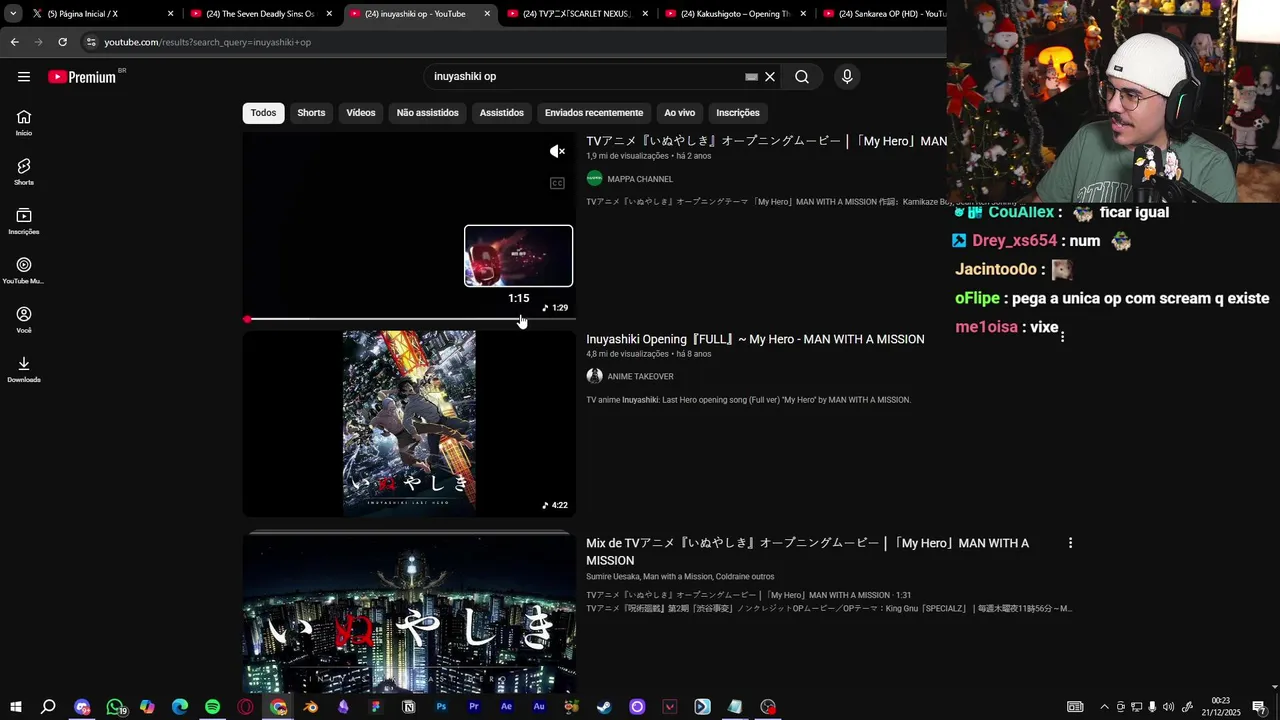The height and width of the screenshot is (720, 1280).
Task: Open the Inuyashiki FULL video thumbnail
Action: click(x=409, y=423)
